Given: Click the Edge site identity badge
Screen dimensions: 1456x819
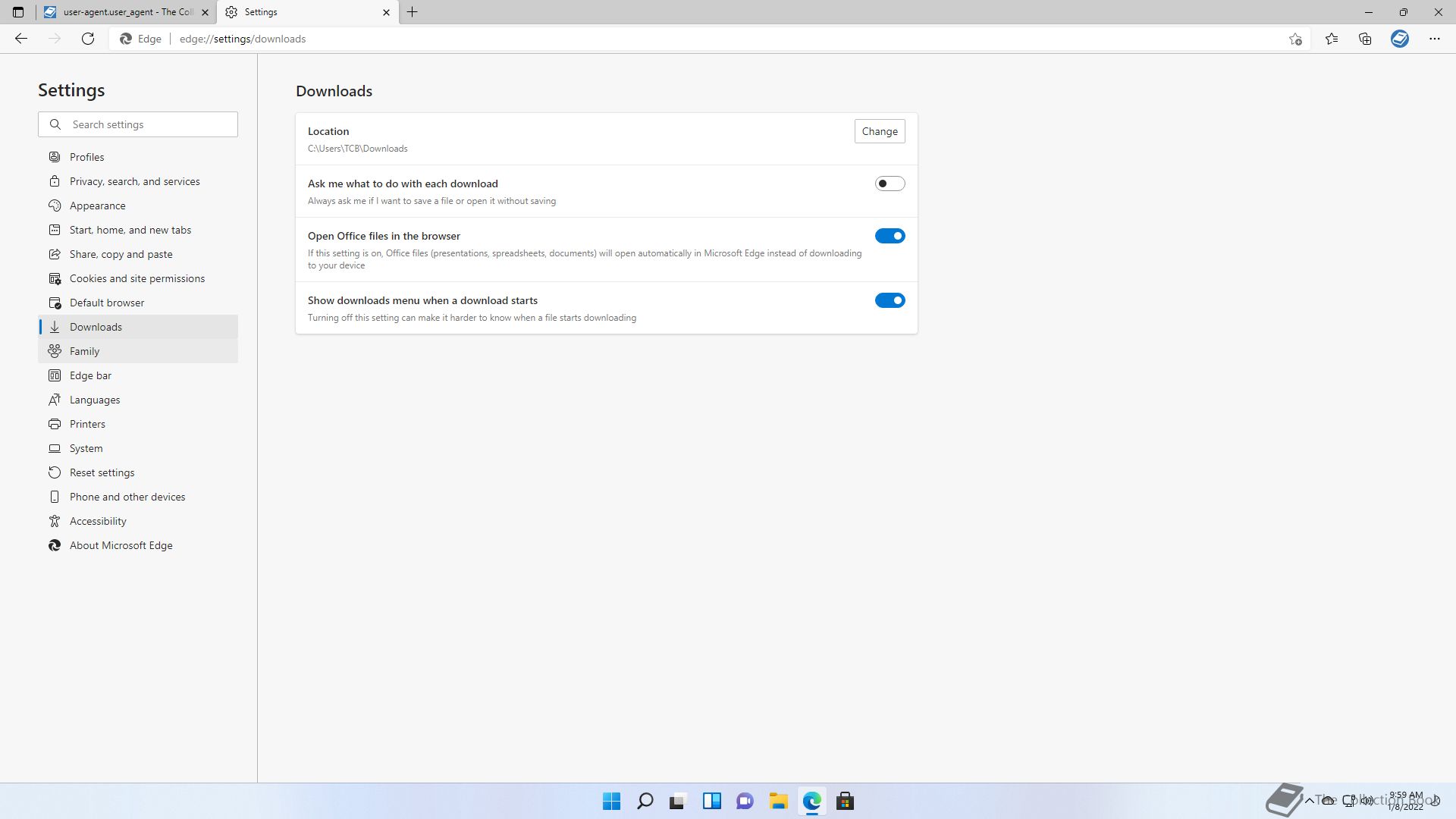Looking at the screenshot, I should (141, 39).
